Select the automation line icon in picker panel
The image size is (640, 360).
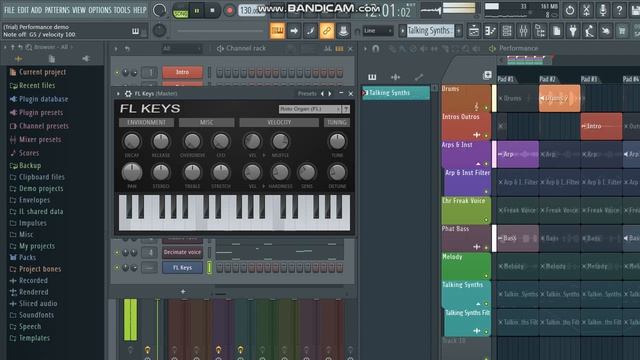pyautogui.click(x=418, y=77)
